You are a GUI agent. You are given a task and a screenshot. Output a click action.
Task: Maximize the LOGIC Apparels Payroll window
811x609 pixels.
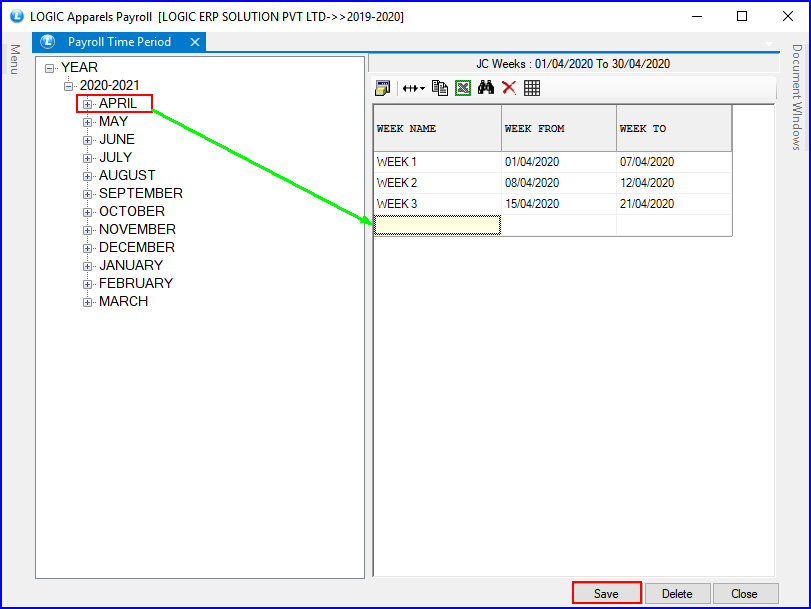tap(742, 16)
